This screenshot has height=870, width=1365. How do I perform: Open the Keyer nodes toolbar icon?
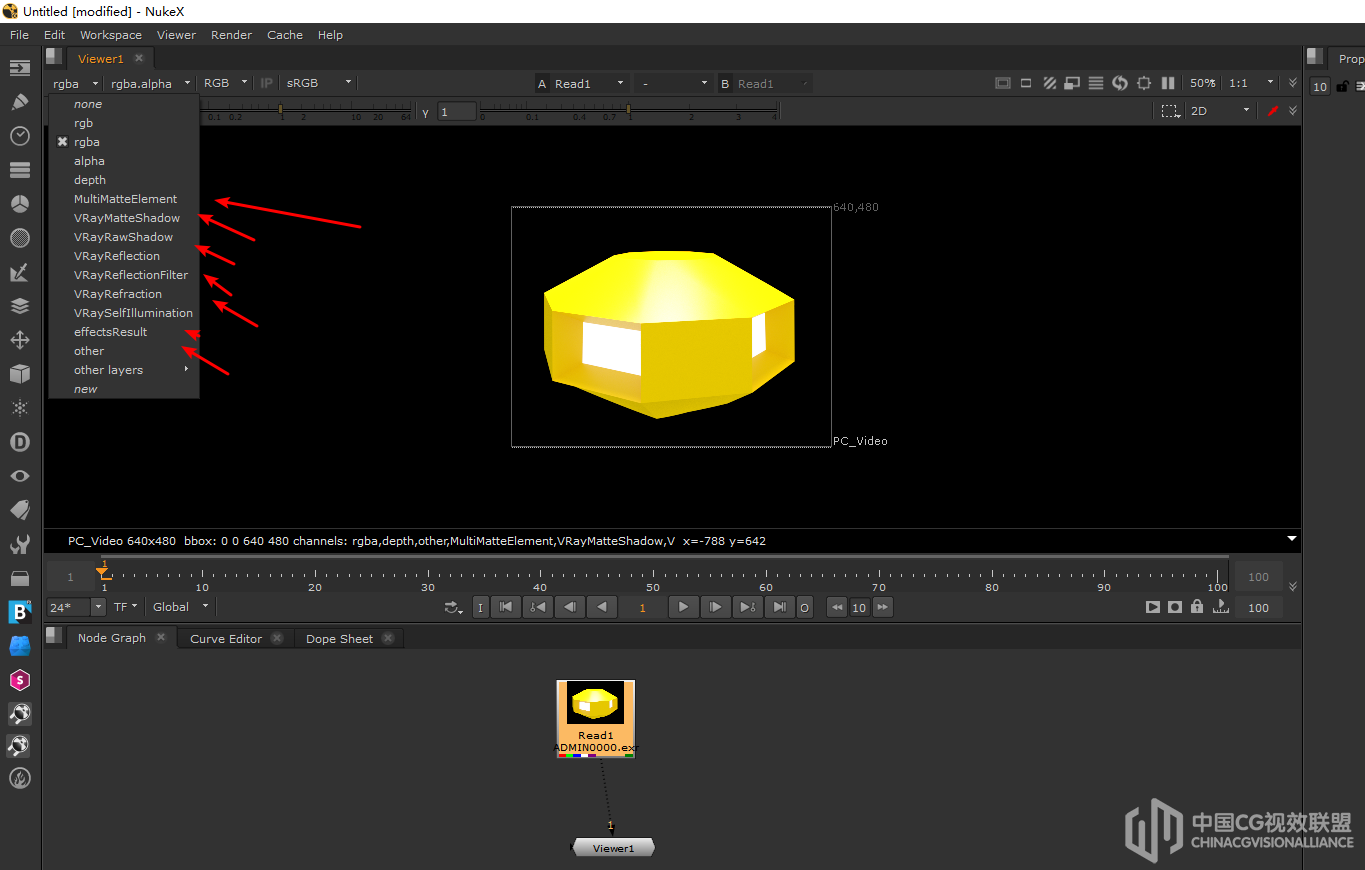(20, 272)
